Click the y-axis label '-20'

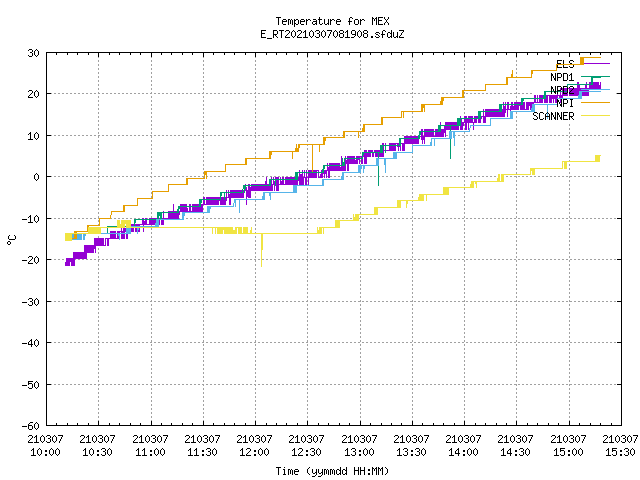31,260
